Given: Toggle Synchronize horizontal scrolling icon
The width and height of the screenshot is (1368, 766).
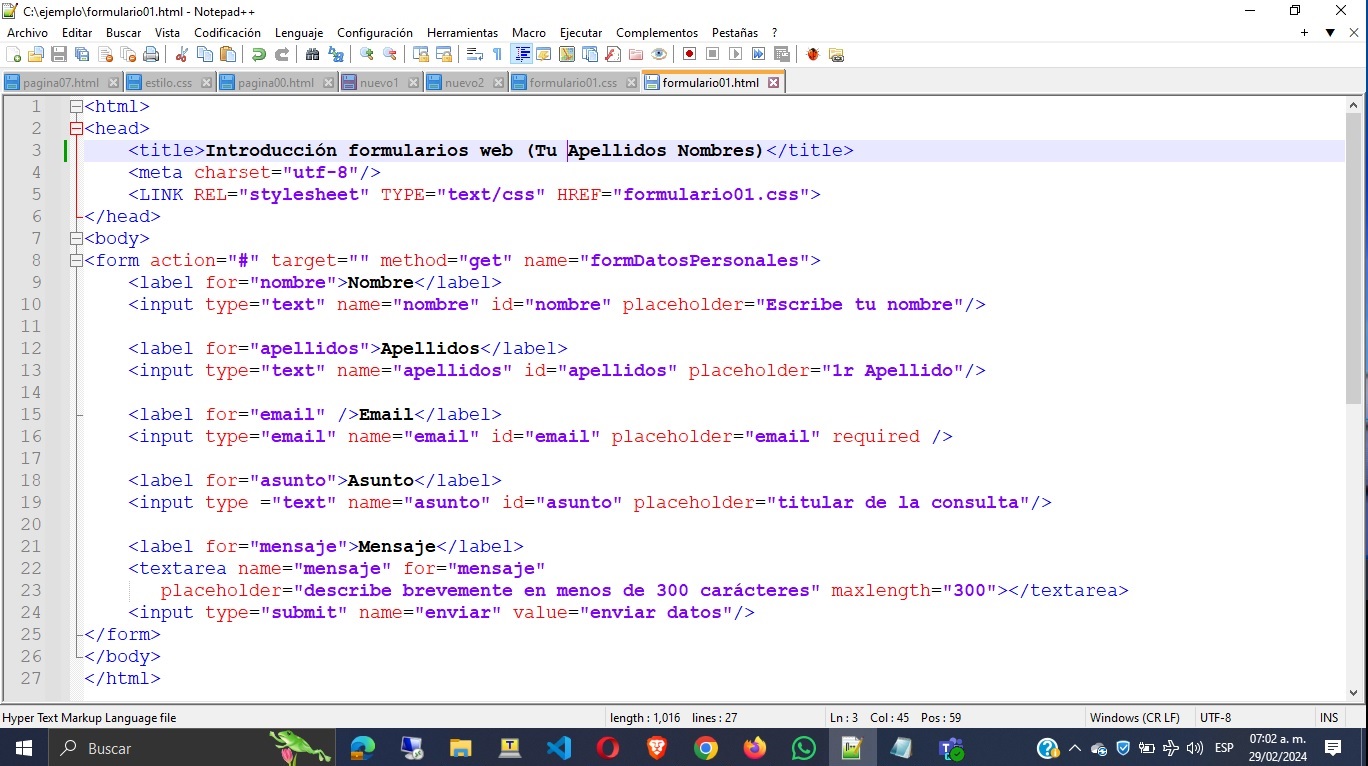Looking at the screenshot, I should coord(444,54).
